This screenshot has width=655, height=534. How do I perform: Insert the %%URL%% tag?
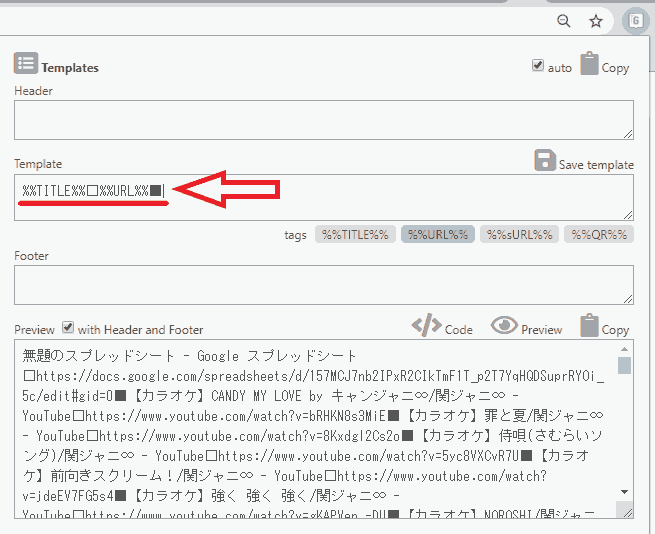click(438, 234)
